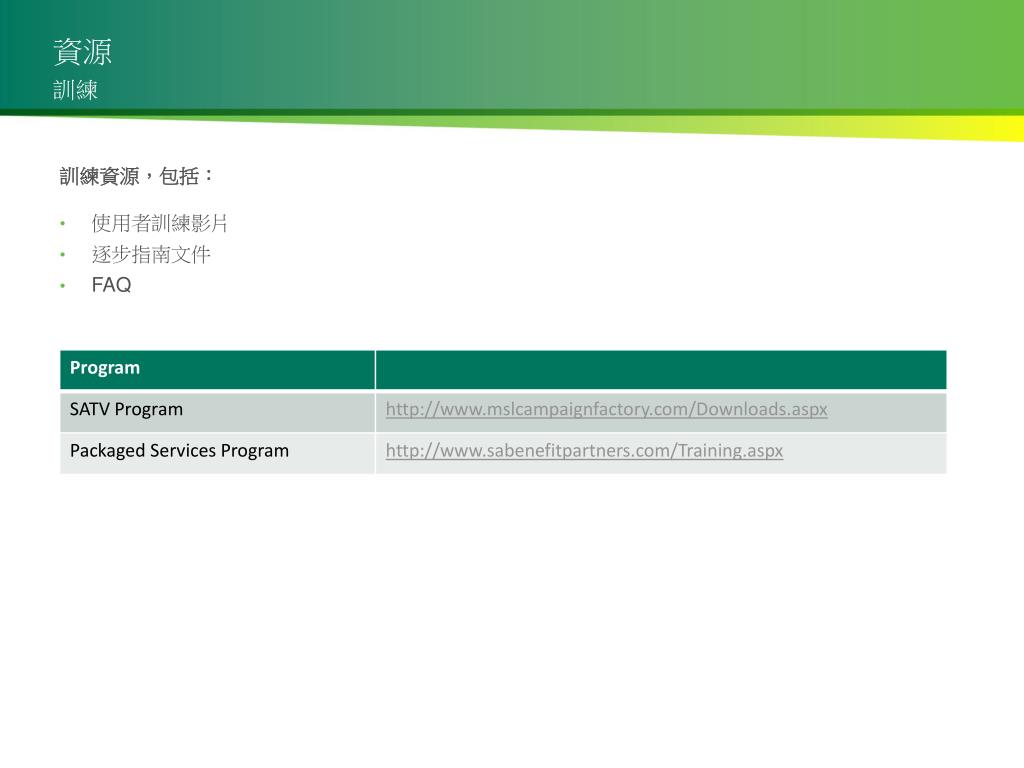
Task: Click the heading '訓練資源，包括：'
Action: [x=136, y=176]
